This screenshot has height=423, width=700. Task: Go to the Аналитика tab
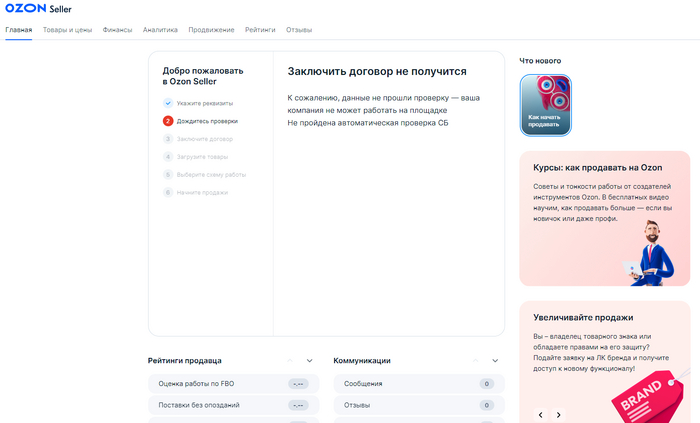(160, 30)
